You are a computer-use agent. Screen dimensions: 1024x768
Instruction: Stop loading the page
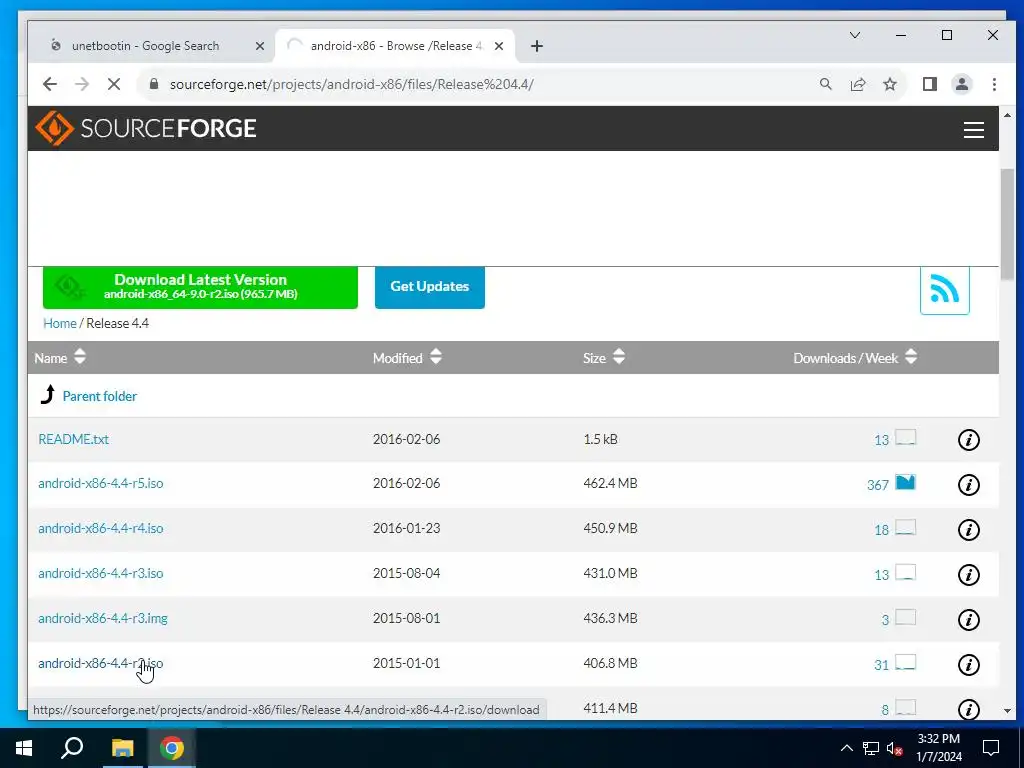114,84
